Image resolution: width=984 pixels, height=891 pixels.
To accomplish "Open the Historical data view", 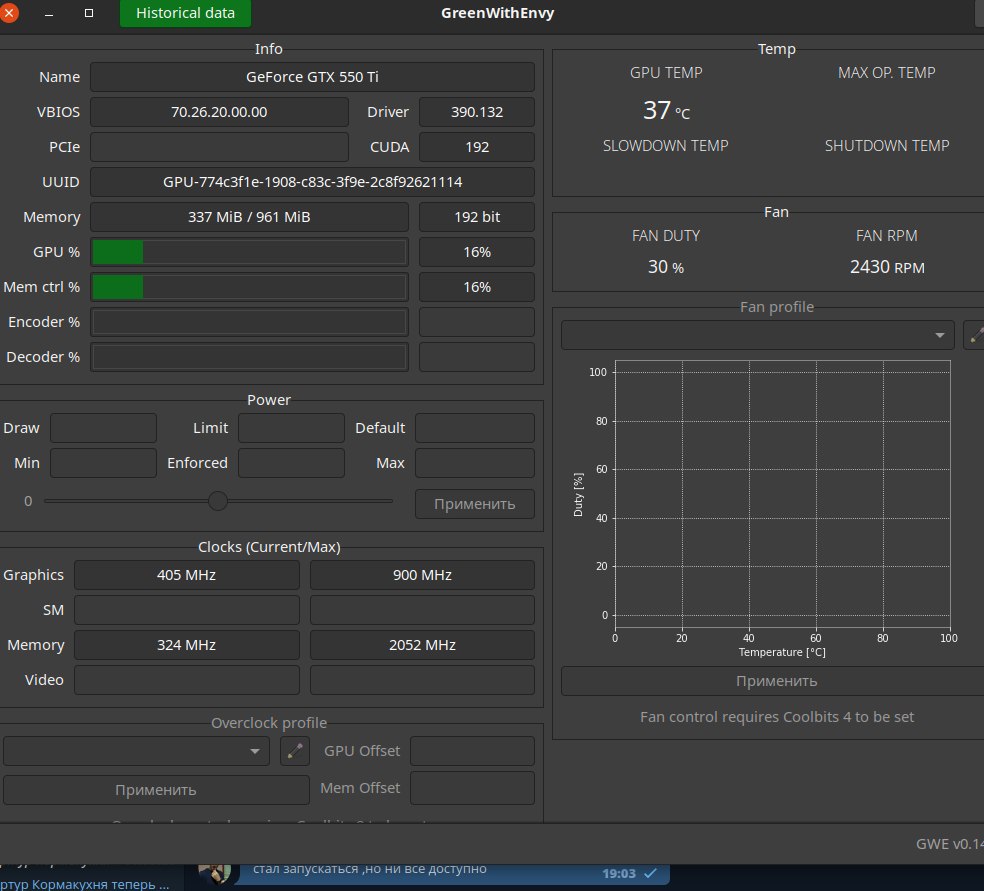I will pyautogui.click(x=185, y=13).
